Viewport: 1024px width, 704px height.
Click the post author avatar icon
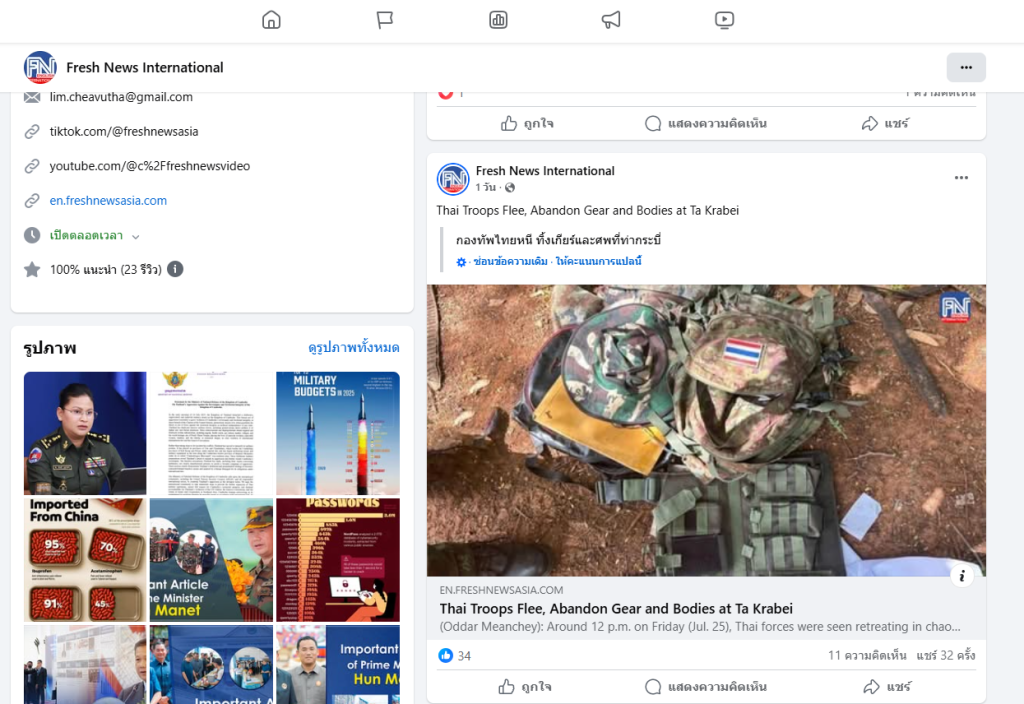coord(453,179)
